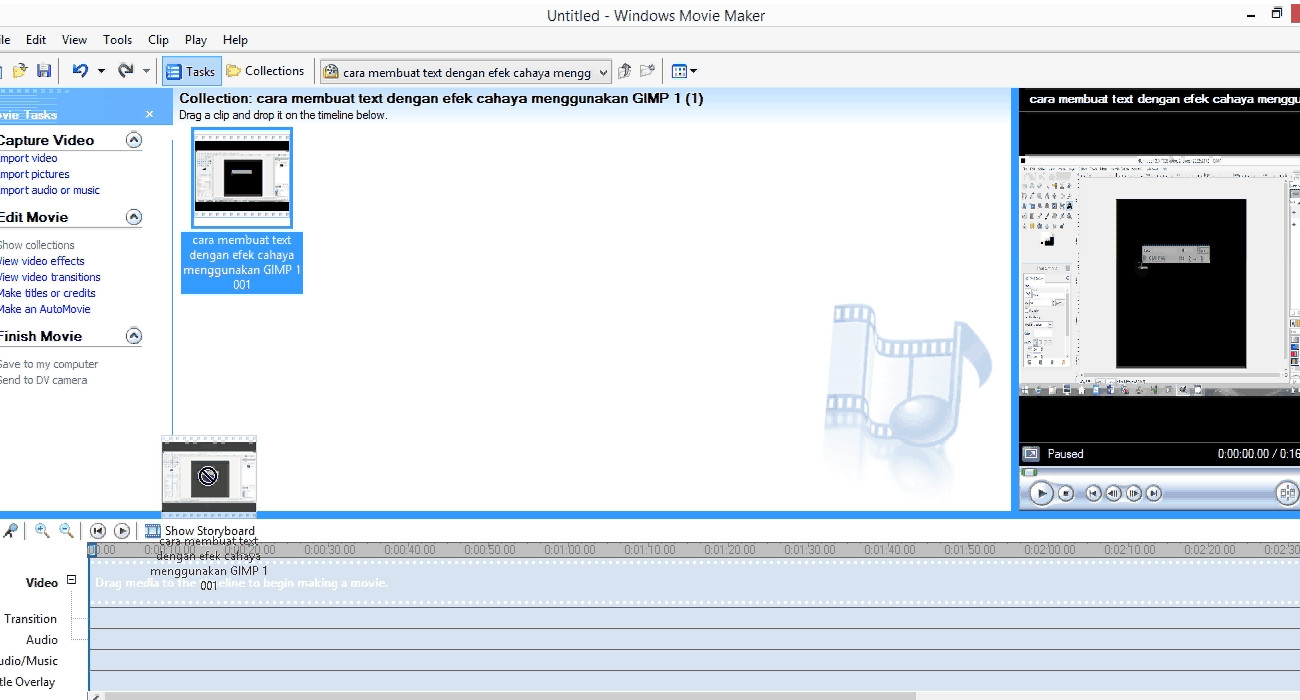This screenshot has height=700, width=1300.
Task: Zoom out on the timeline
Action: click(66, 531)
